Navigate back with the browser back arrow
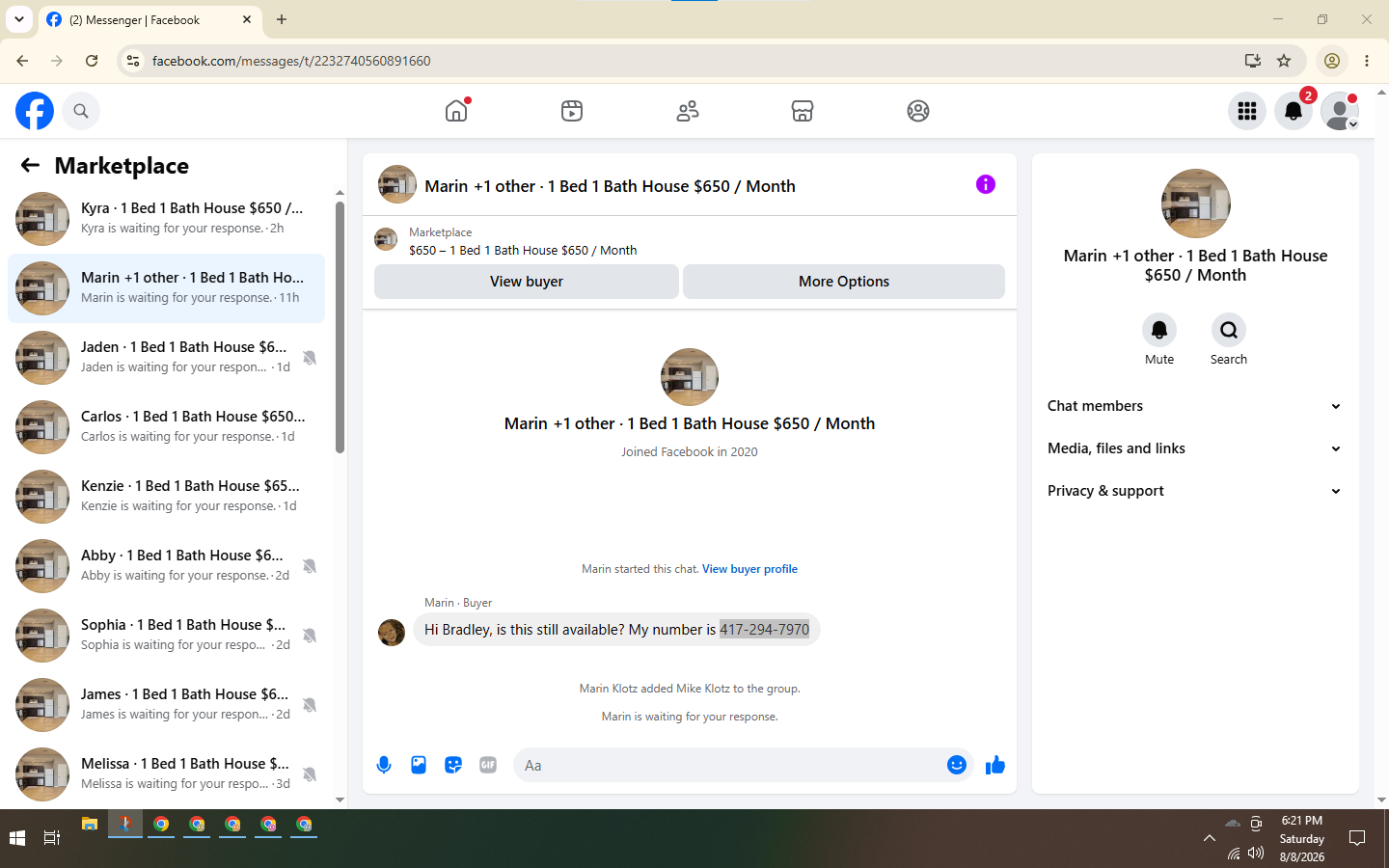This screenshot has width=1389, height=868. click(x=22, y=61)
